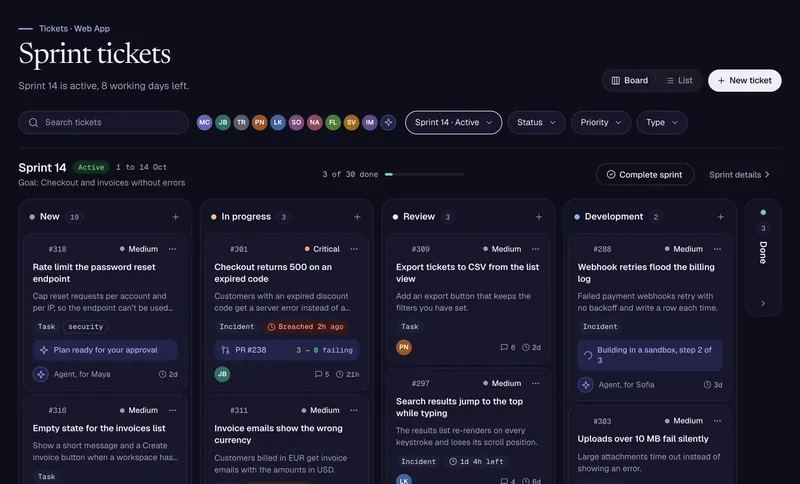Image resolution: width=800 pixels, height=484 pixels.
Task: Add ticket to Review column with plus
Action: click(539, 217)
